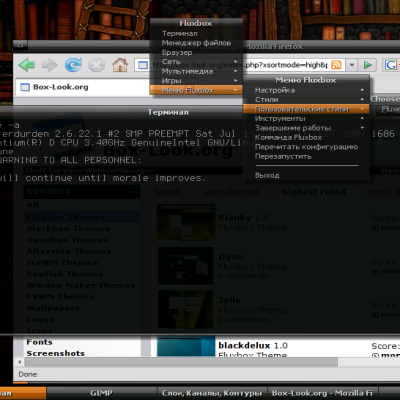Open the Blanky theme thumbnail
Viewport: 400px width, 400px height.
click(x=186, y=223)
